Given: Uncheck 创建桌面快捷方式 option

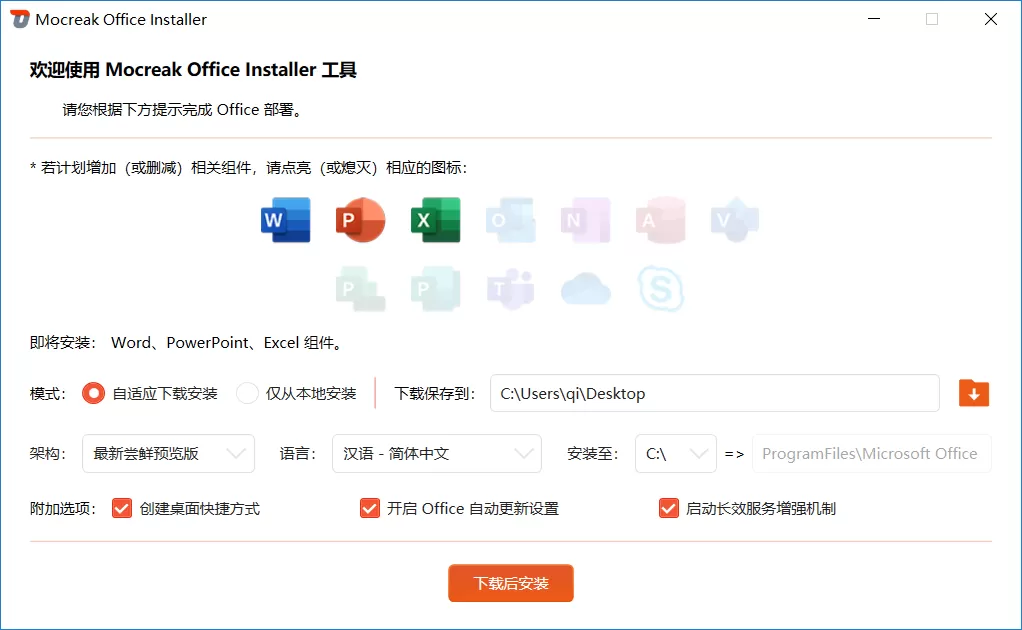Looking at the screenshot, I should click(x=121, y=508).
